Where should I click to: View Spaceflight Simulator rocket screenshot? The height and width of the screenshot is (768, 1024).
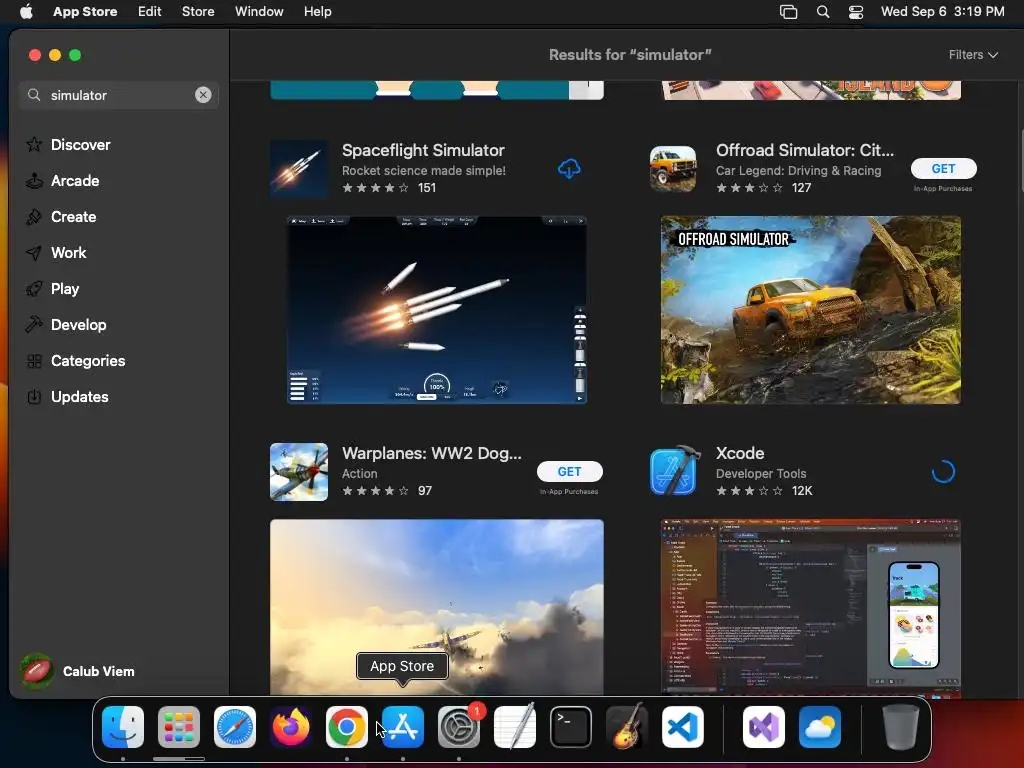[x=437, y=310]
